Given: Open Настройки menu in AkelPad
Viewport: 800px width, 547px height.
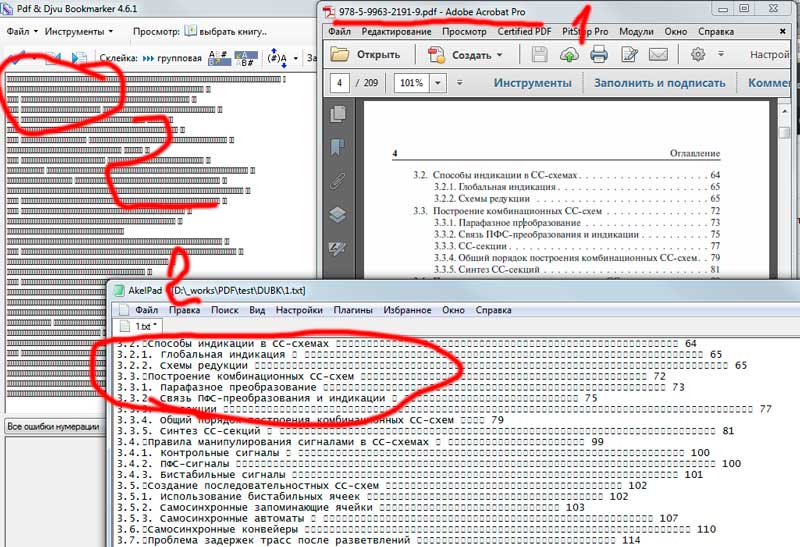Looking at the screenshot, I should 299,310.
